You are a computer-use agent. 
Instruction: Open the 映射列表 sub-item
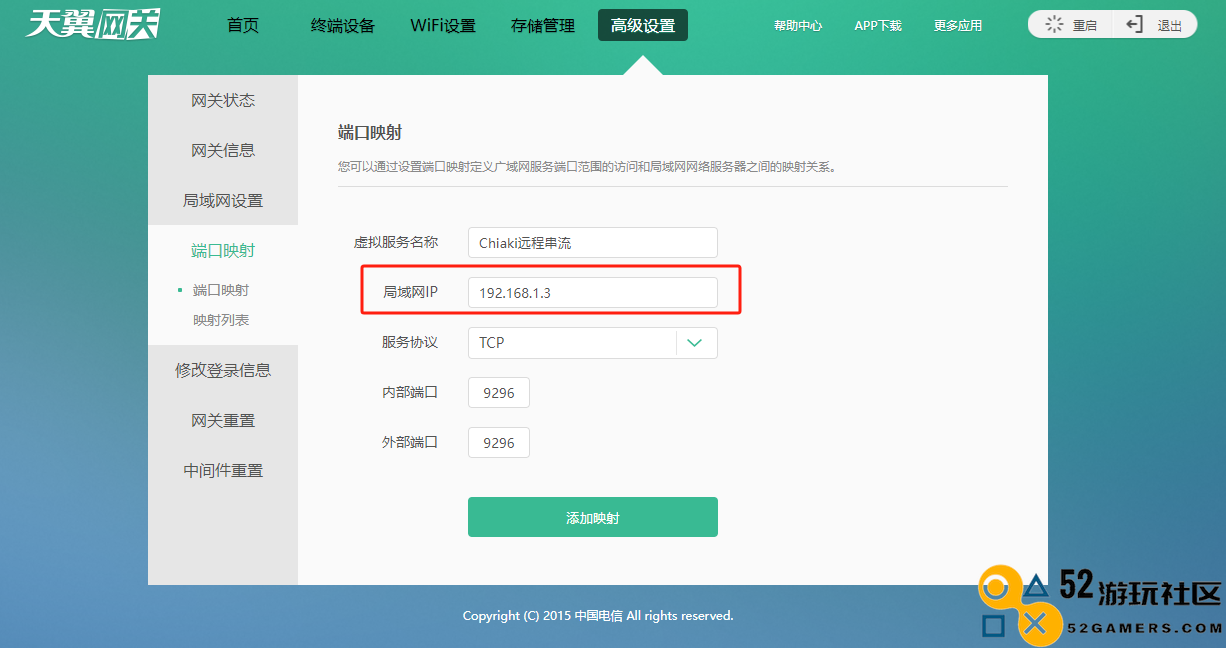221,320
